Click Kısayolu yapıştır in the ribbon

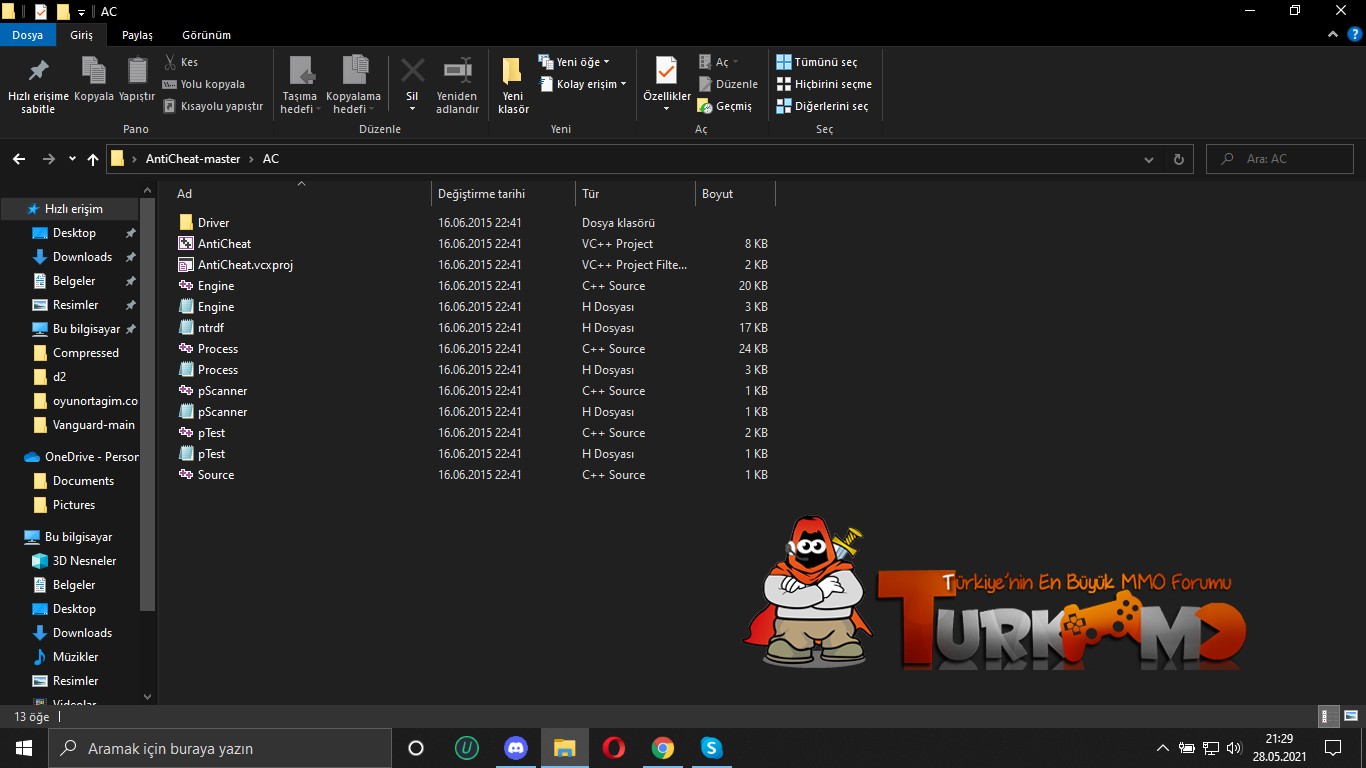(x=212, y=106)
